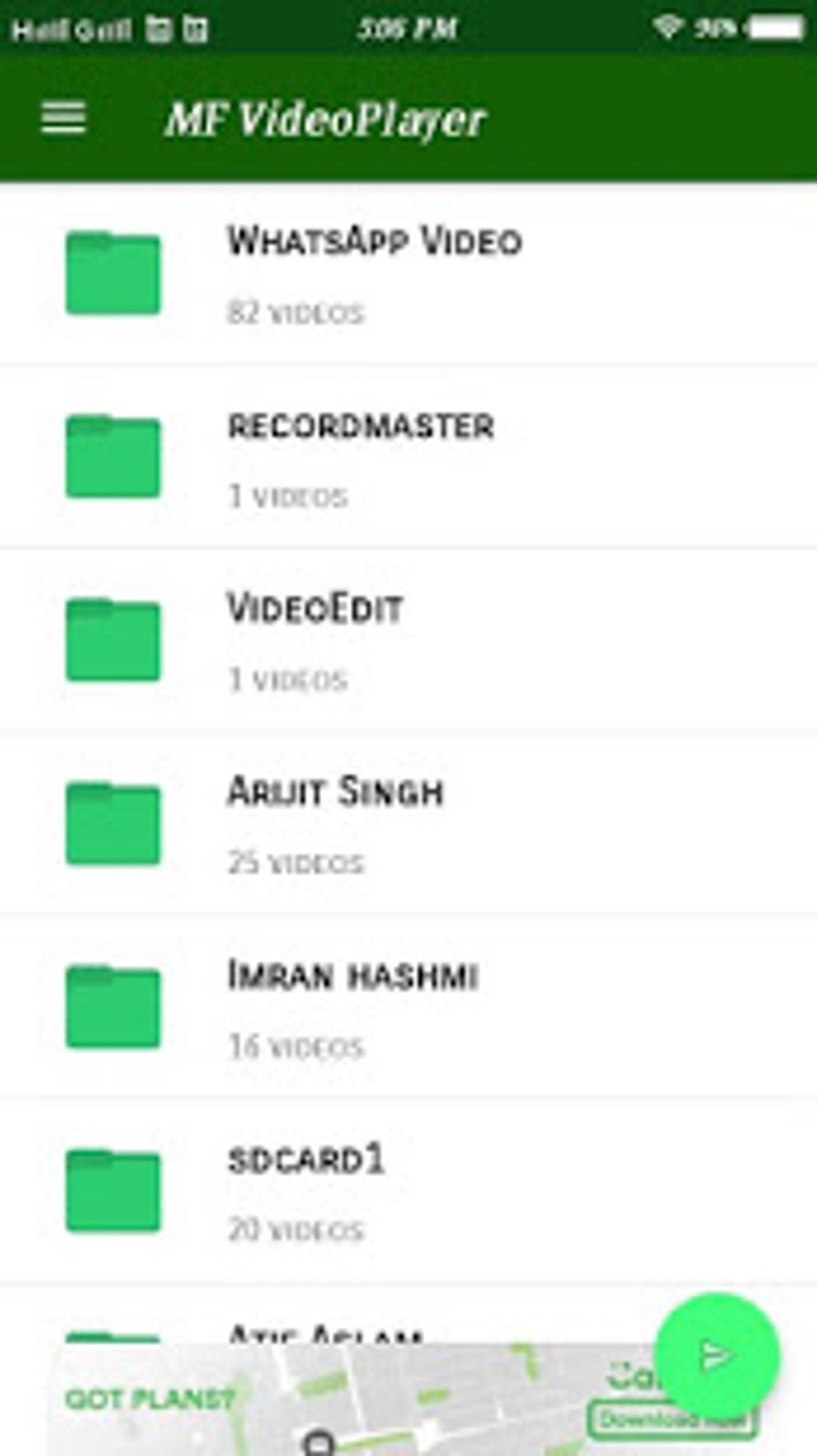Tap the green floating send button

[717, 1356]
